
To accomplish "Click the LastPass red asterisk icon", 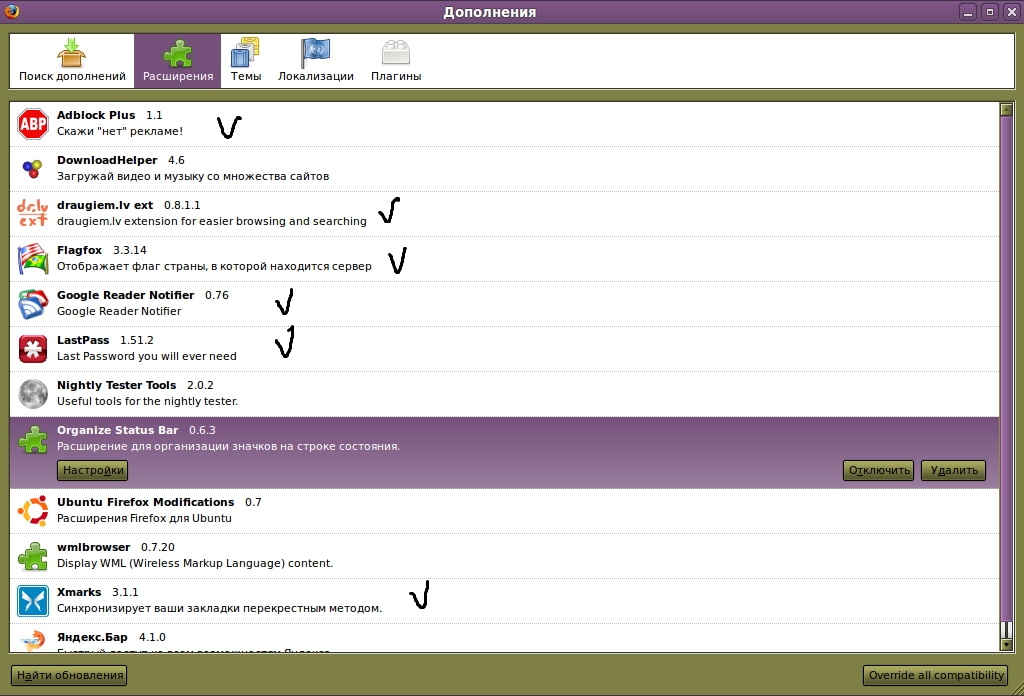I will coord(33,349).
